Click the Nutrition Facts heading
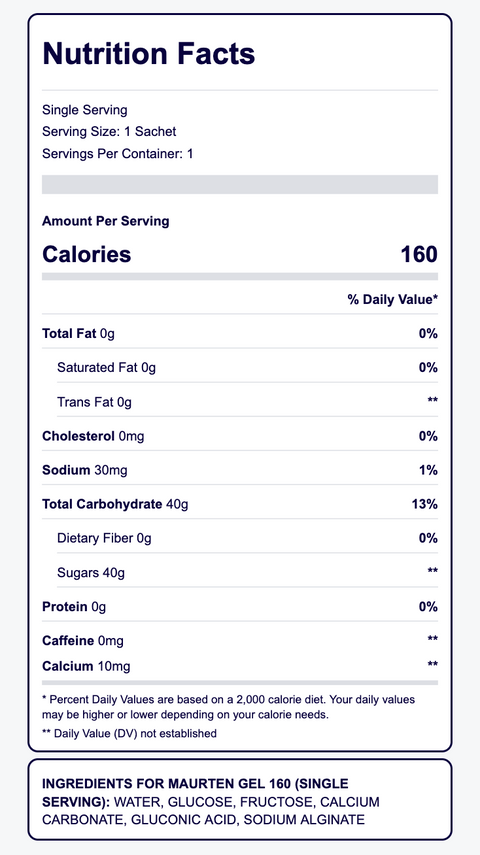This screenshot has width=480, height=855. pyautogui.click(x=148, y=54)
